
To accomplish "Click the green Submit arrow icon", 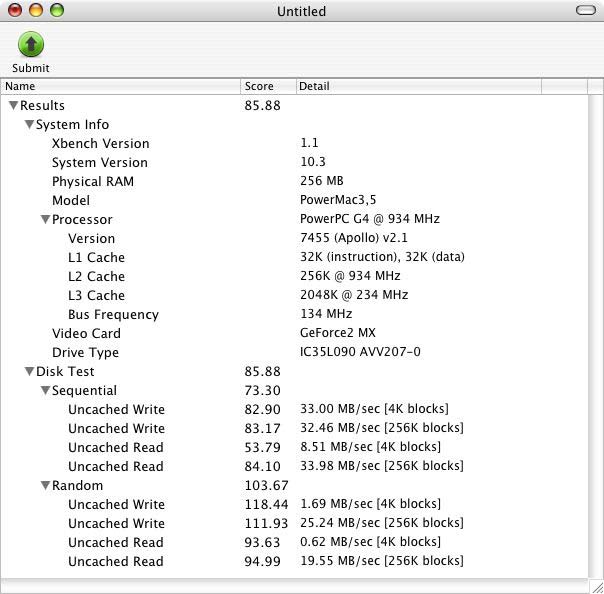I will (x=31, y=44).
